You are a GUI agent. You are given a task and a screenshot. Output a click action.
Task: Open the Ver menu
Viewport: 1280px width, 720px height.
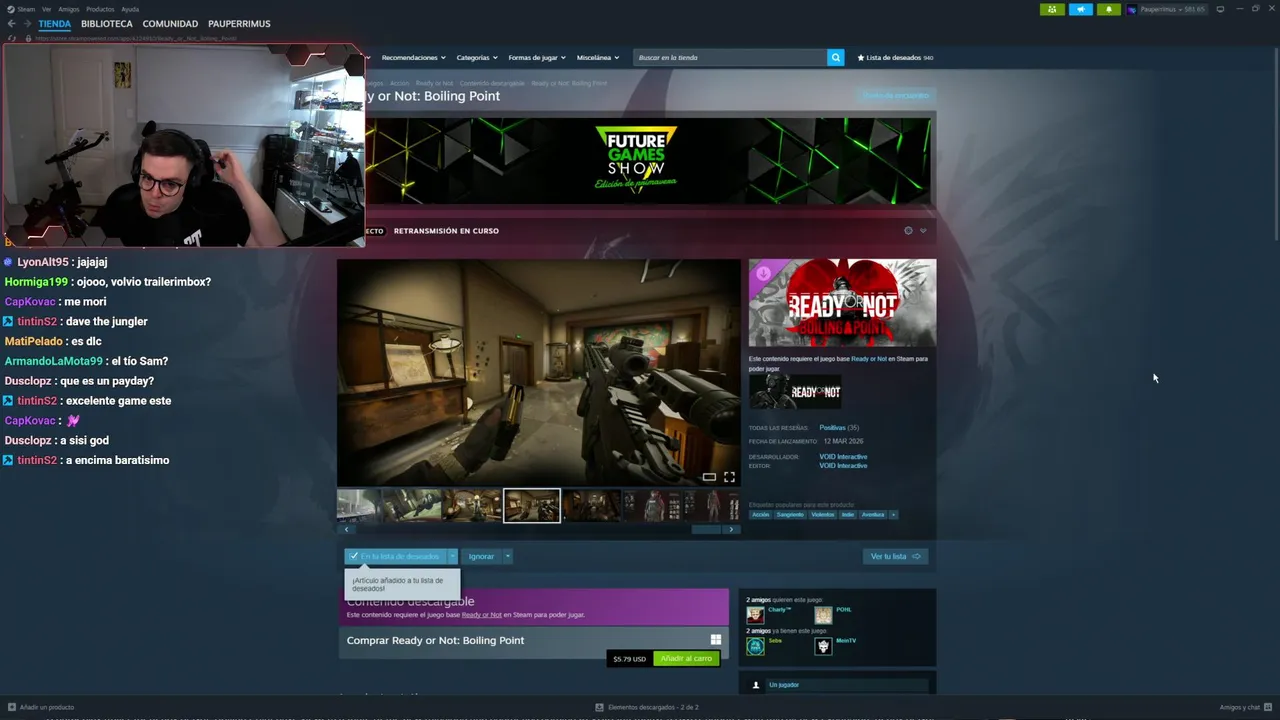47,9
